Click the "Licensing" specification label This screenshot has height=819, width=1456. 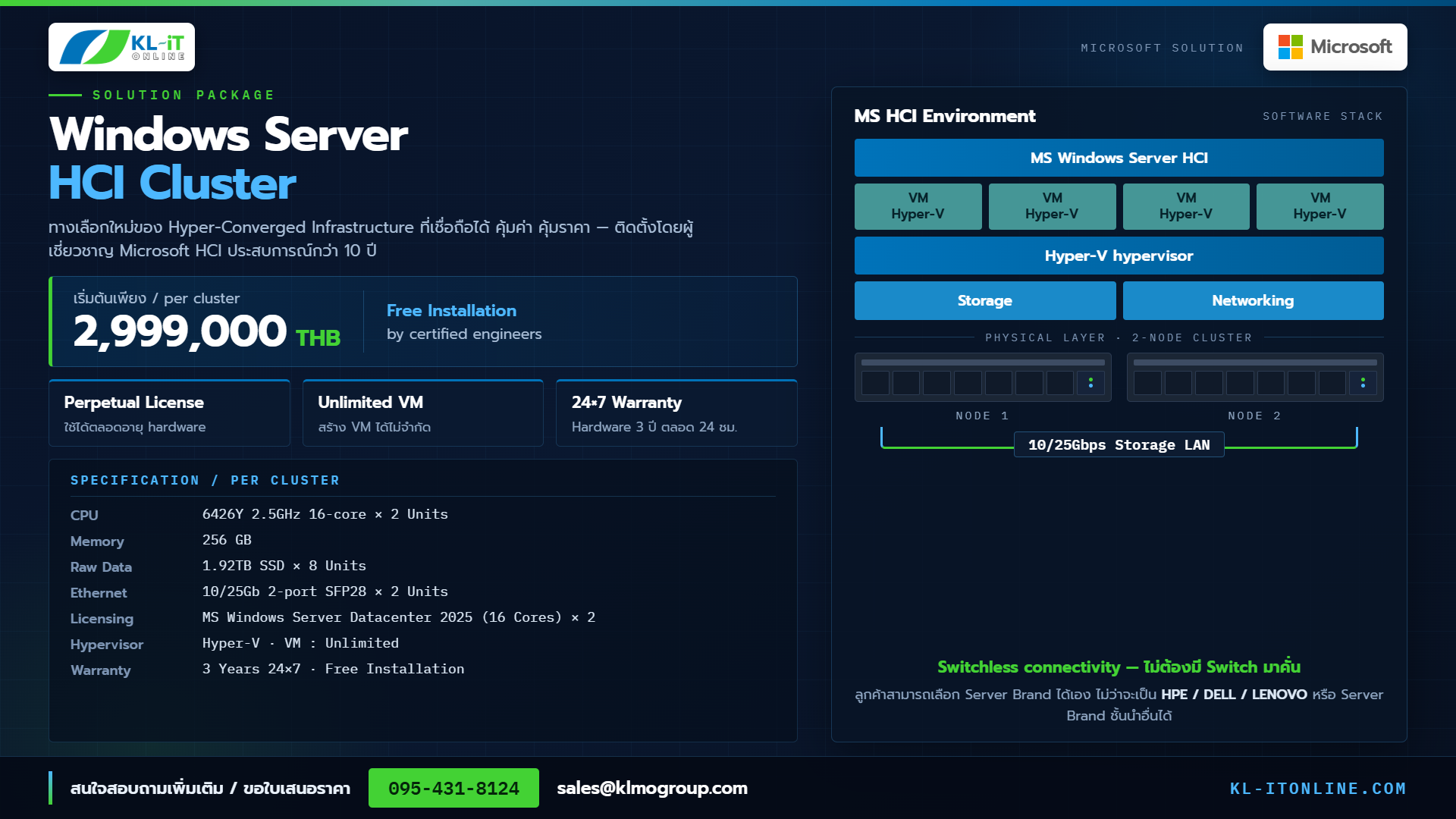[102, 618]
